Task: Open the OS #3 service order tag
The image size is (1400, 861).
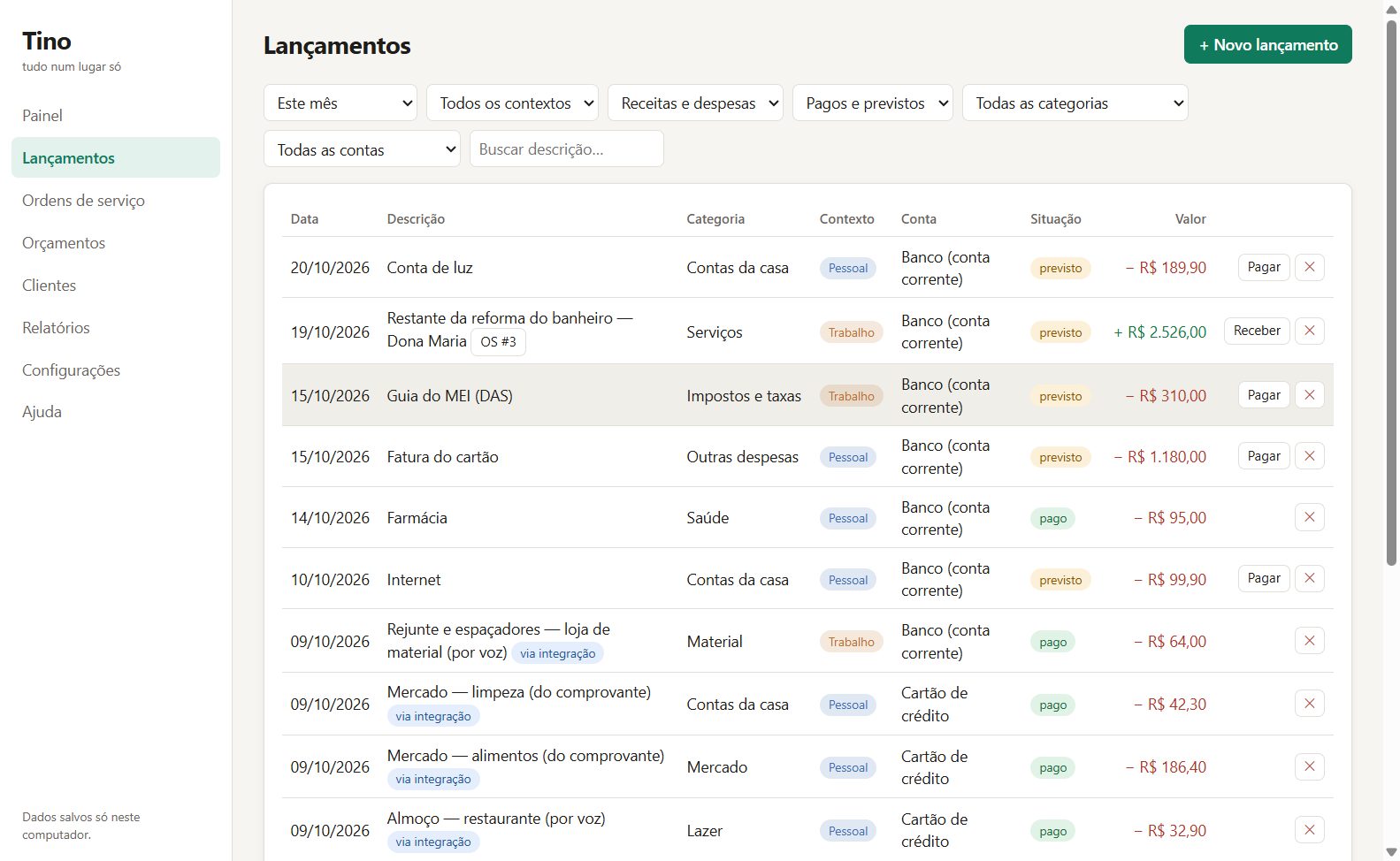Action: (x=498, y=342)
